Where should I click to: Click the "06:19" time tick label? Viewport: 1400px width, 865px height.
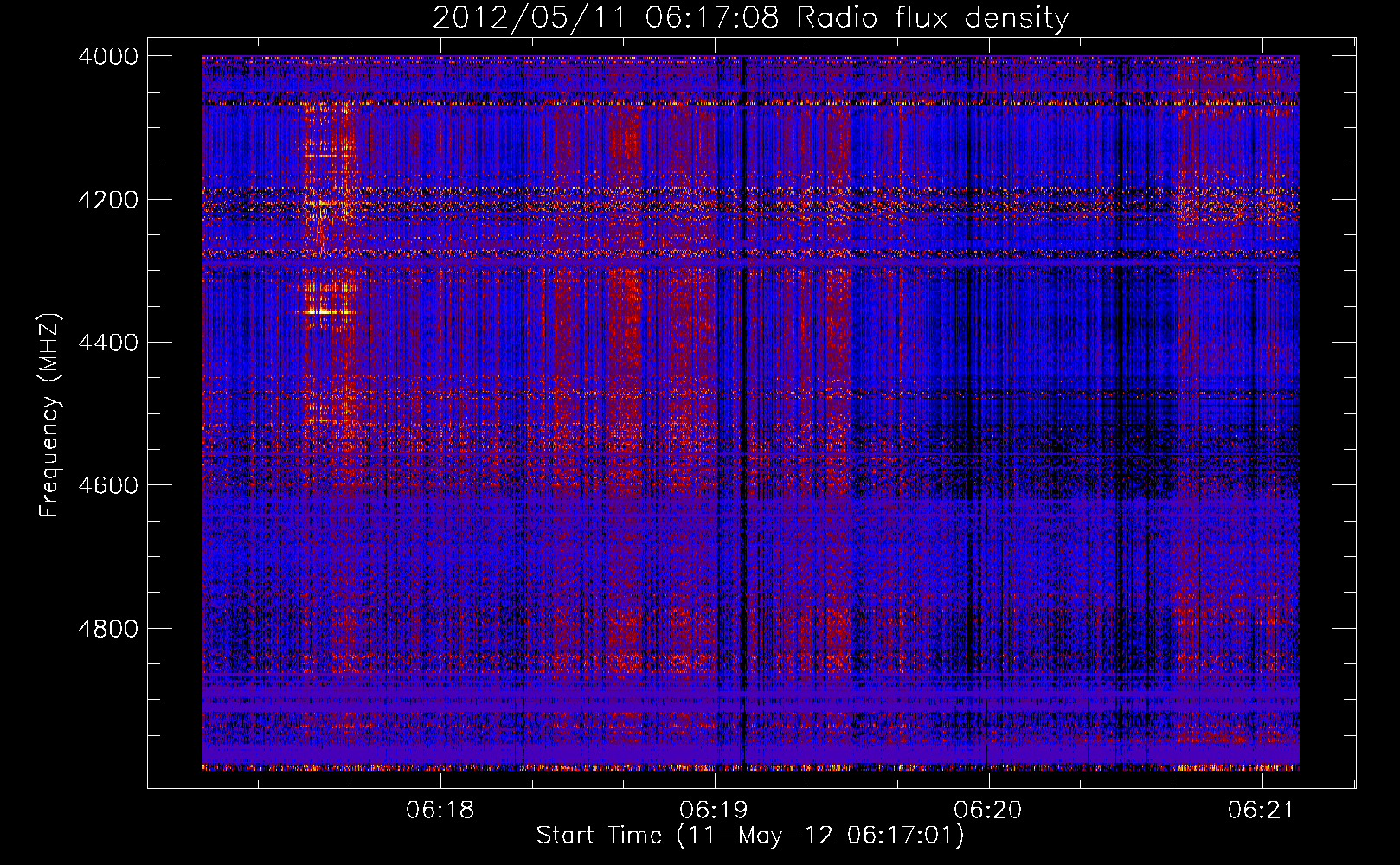click(714, 811)
